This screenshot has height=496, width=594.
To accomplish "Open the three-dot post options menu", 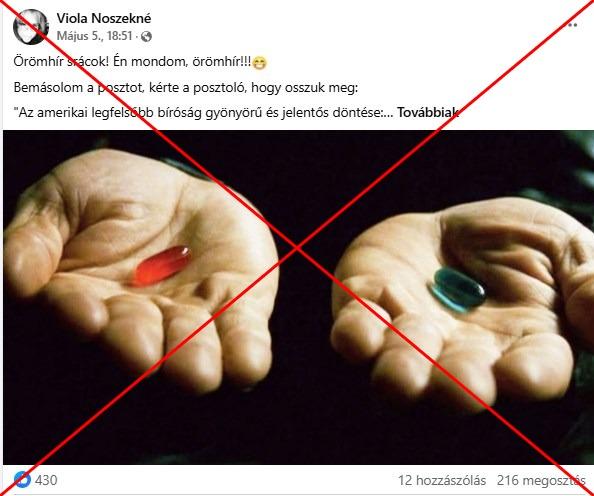I will 573,25.
